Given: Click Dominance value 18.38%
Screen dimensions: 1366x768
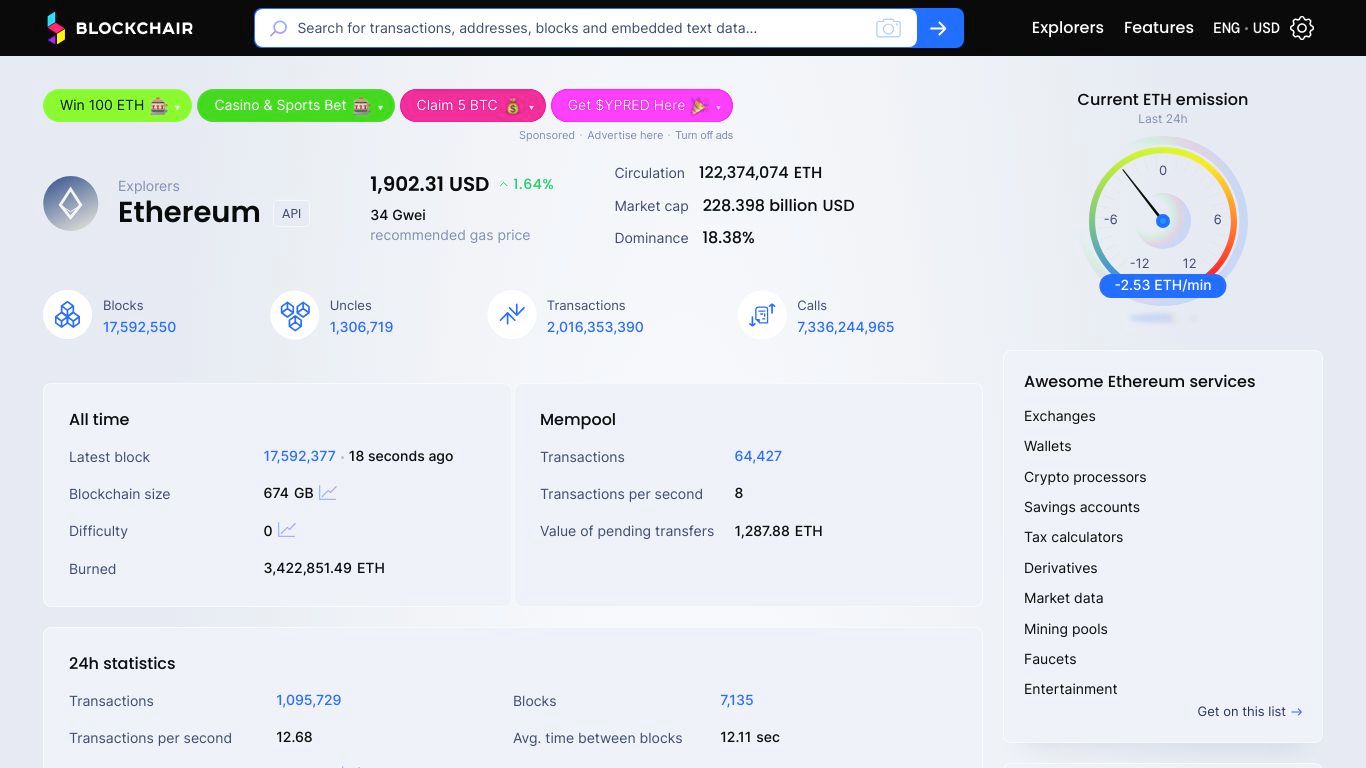Looking at the screenshot, I should pos(728,237).
